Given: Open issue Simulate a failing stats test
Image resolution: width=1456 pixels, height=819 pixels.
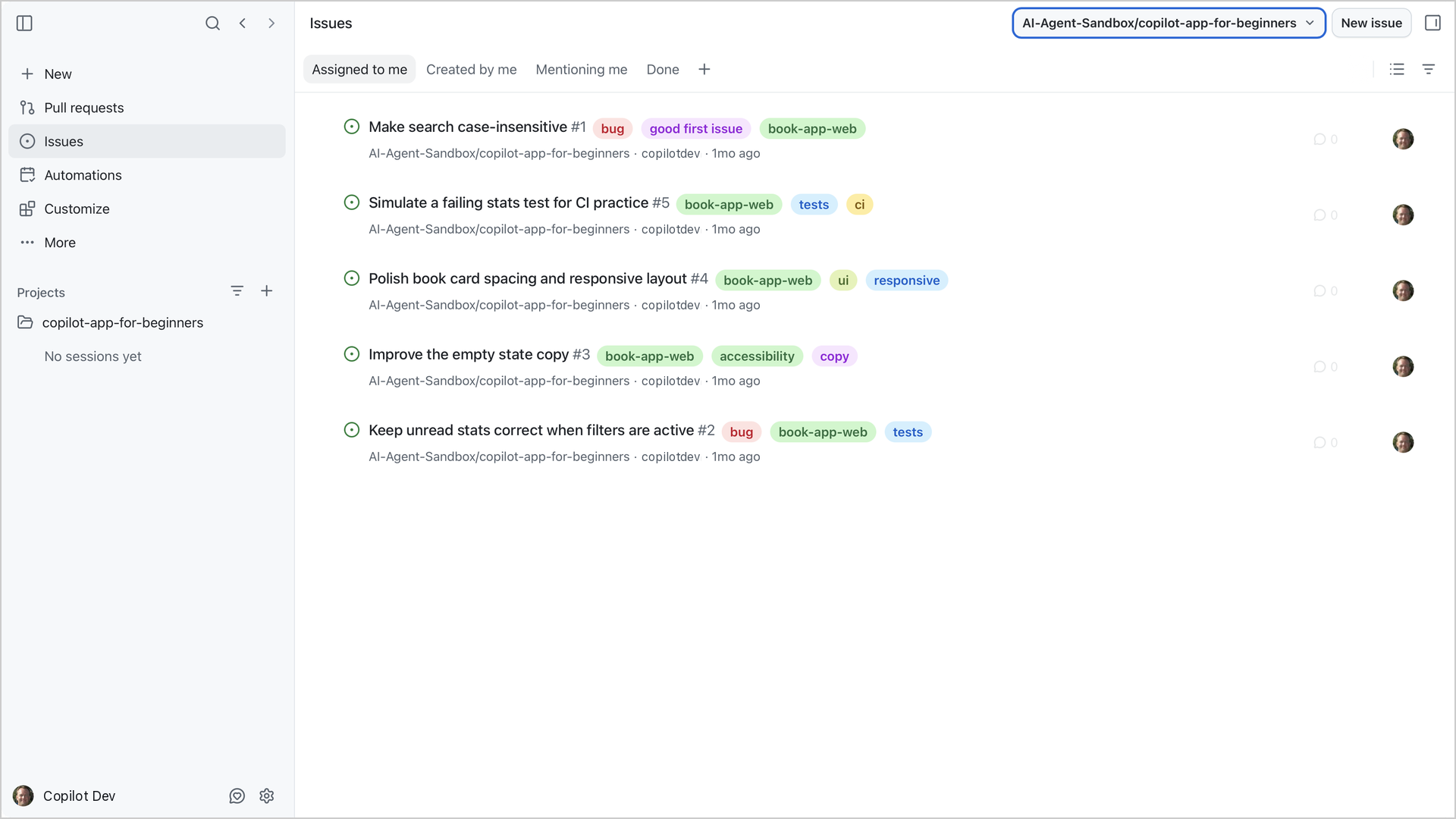Looking at the screenshot, I should click(508, 203).
